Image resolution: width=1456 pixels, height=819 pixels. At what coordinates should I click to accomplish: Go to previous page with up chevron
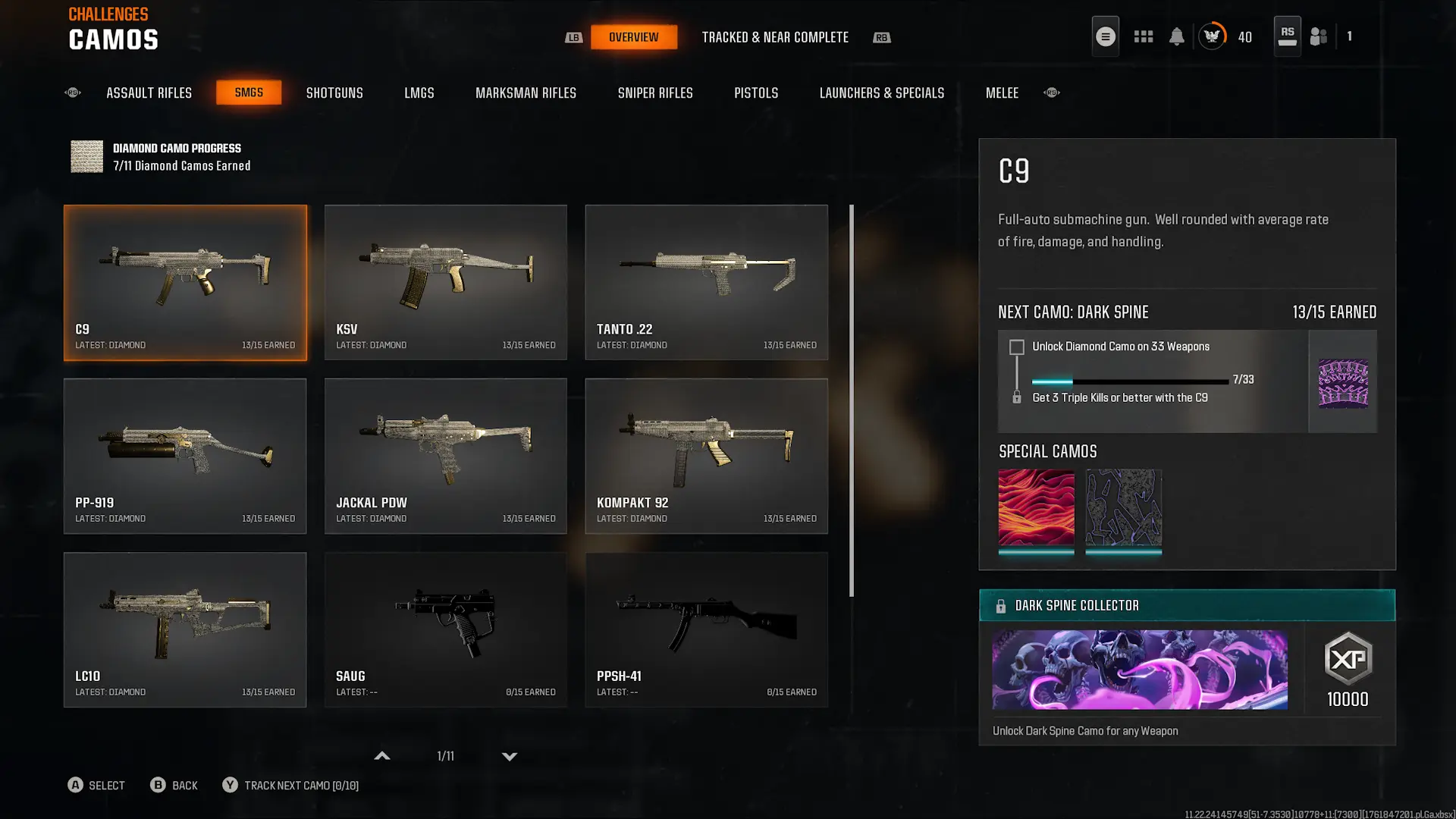[382, 756]
